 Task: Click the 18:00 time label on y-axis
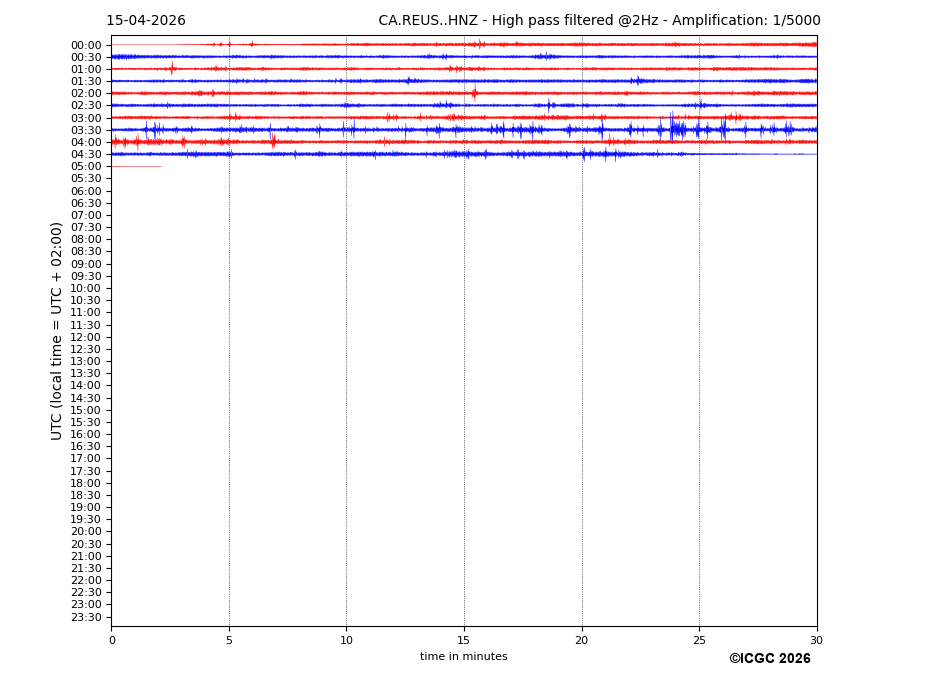point(85,483)
